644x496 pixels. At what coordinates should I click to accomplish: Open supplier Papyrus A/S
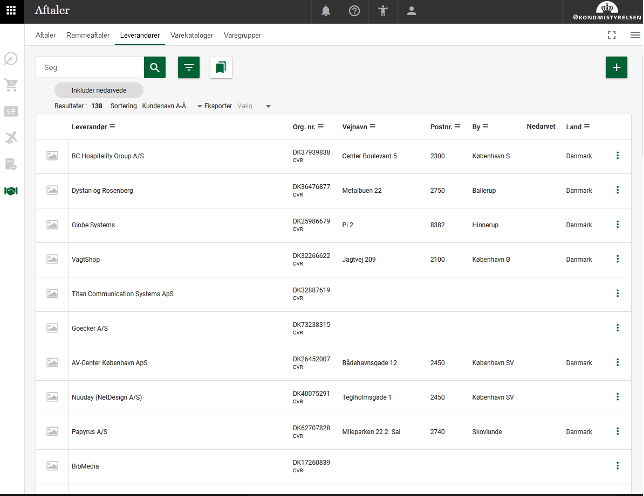tap(89, 432)
